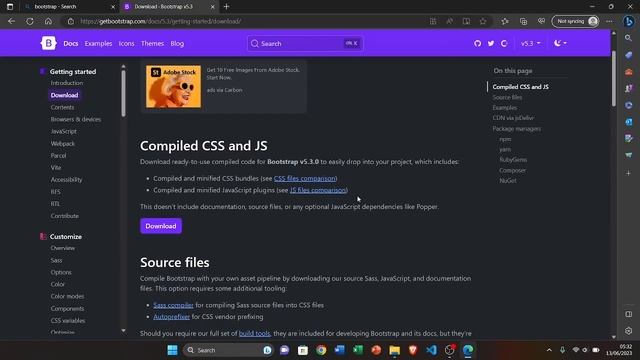Refresh the page
Viewport: 640px width, 360px height.
[30, 21]
